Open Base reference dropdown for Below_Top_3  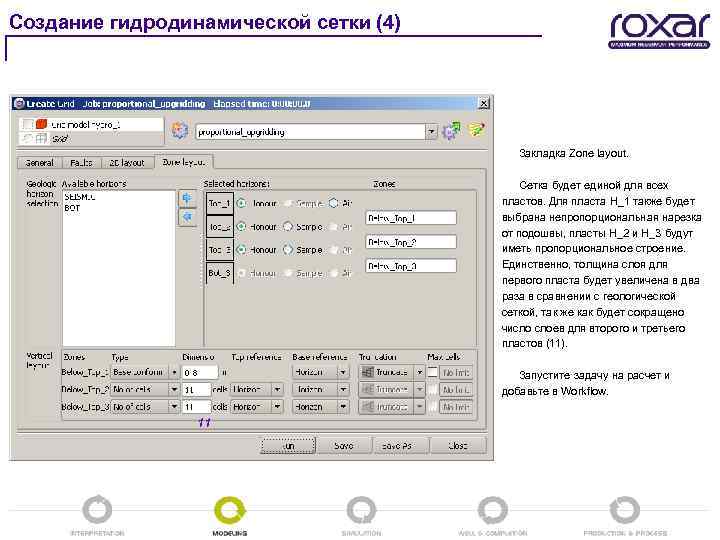click(x=343, y=407)
